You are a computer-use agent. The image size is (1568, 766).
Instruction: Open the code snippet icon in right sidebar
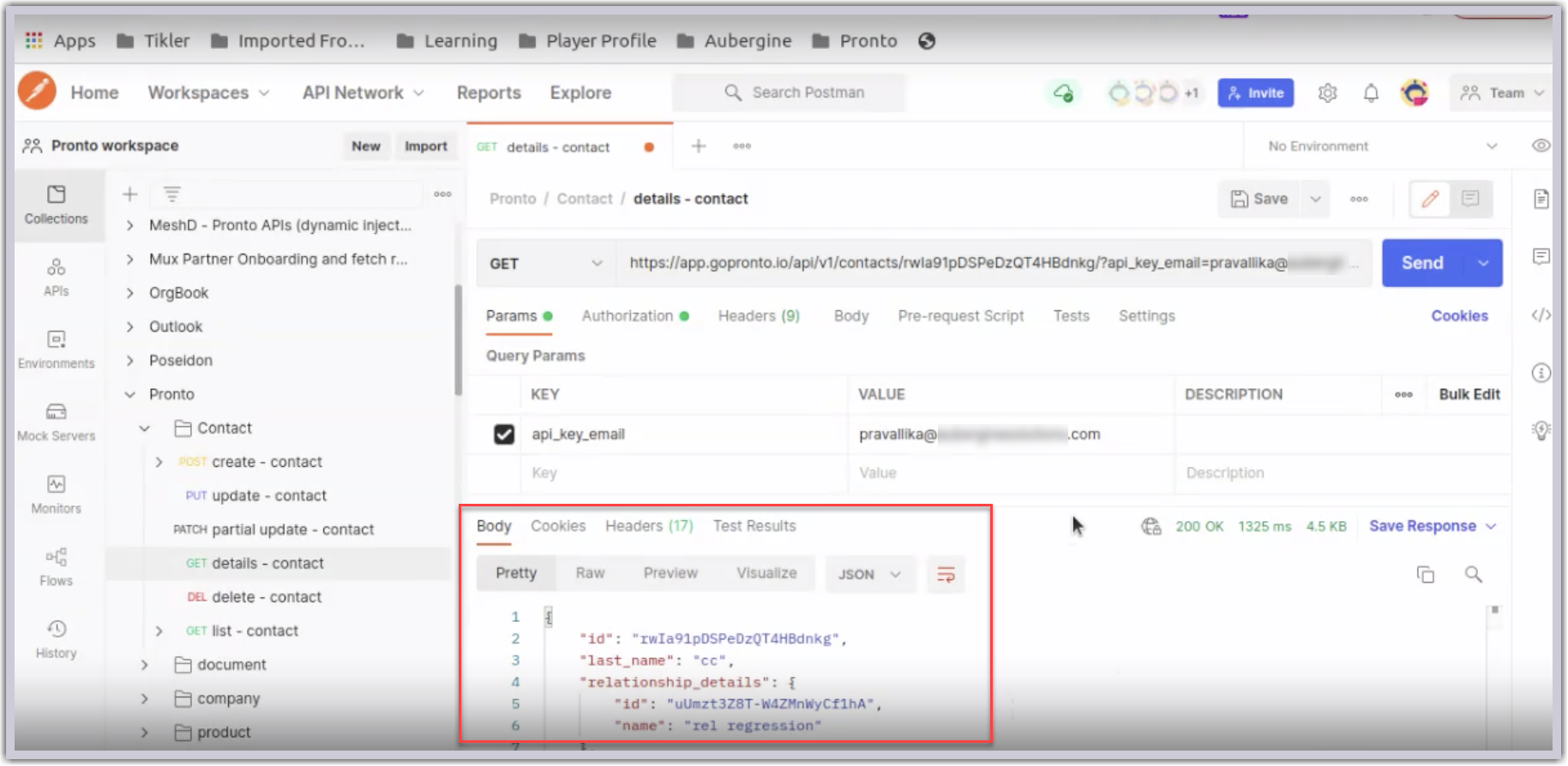click(1541, 314)
